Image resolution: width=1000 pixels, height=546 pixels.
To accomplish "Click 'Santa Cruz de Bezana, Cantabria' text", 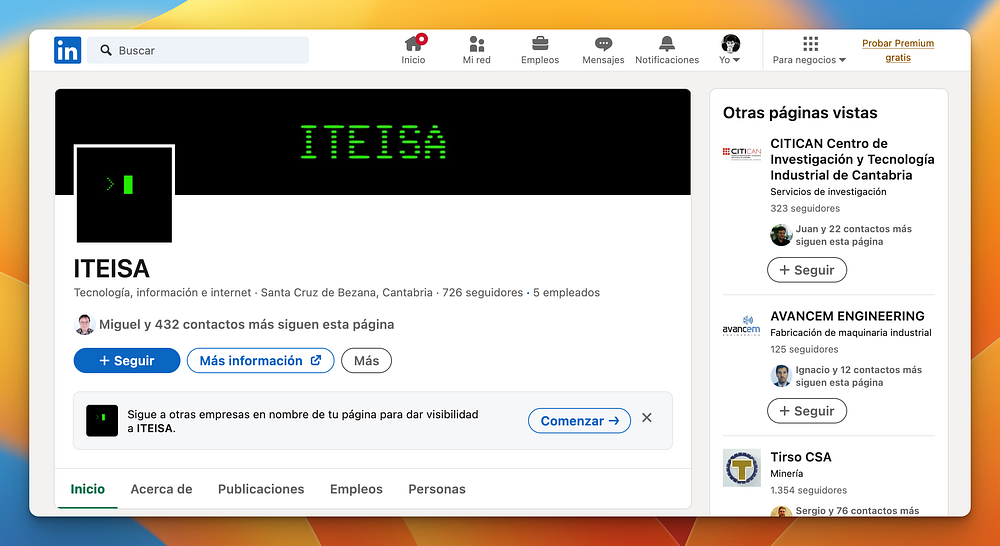I will (347, 293).
